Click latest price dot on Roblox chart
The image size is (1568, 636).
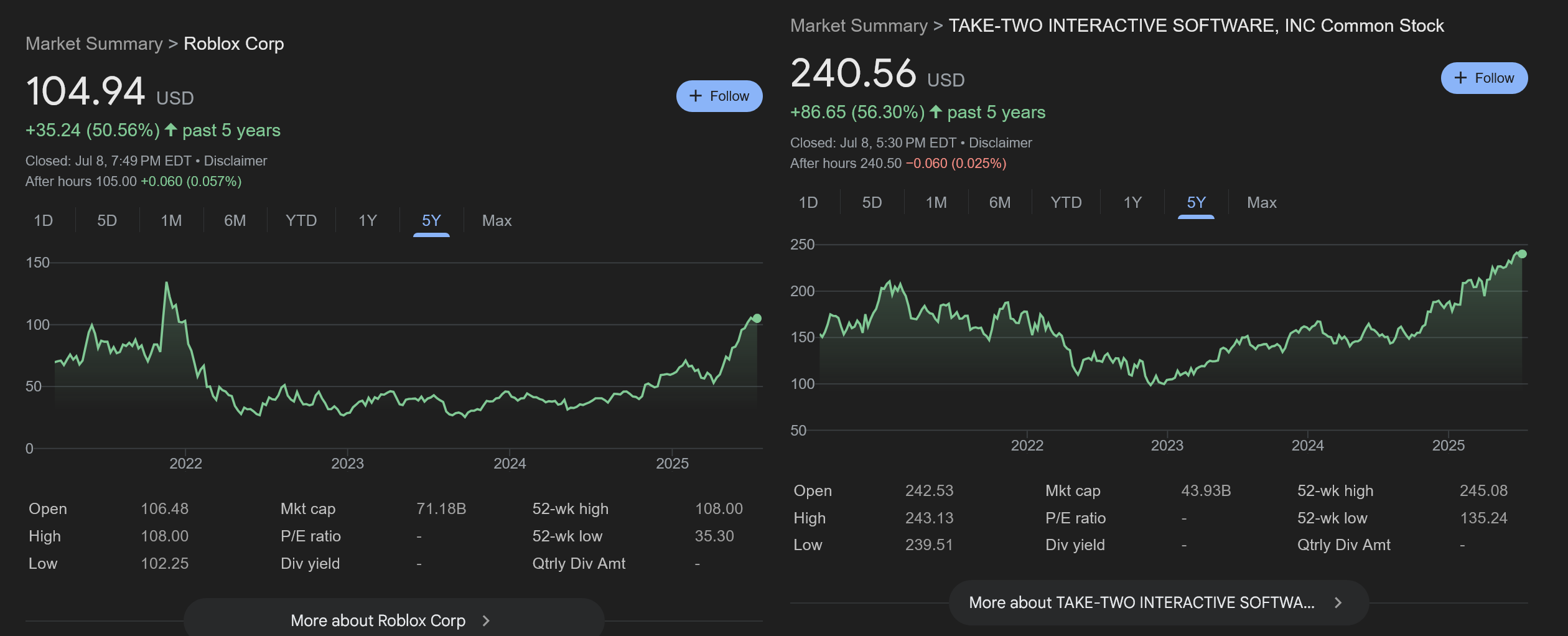click(757, 318)
